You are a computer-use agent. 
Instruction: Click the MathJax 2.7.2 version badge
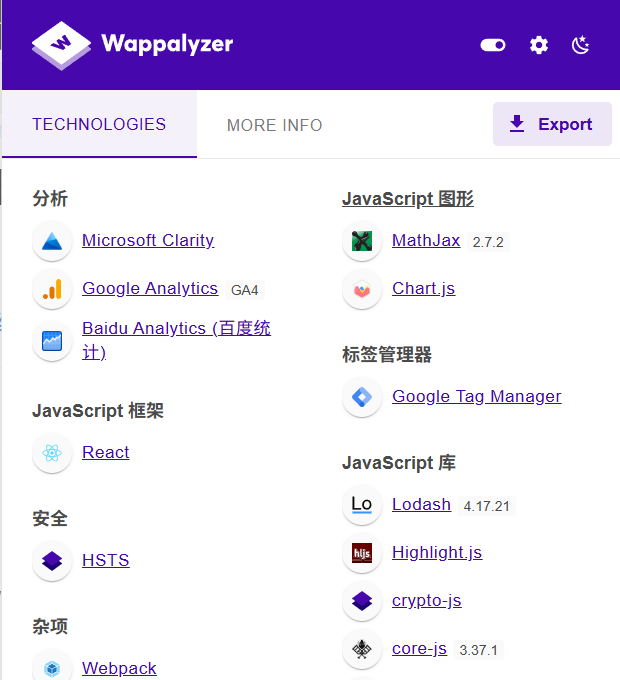(488, 242)
